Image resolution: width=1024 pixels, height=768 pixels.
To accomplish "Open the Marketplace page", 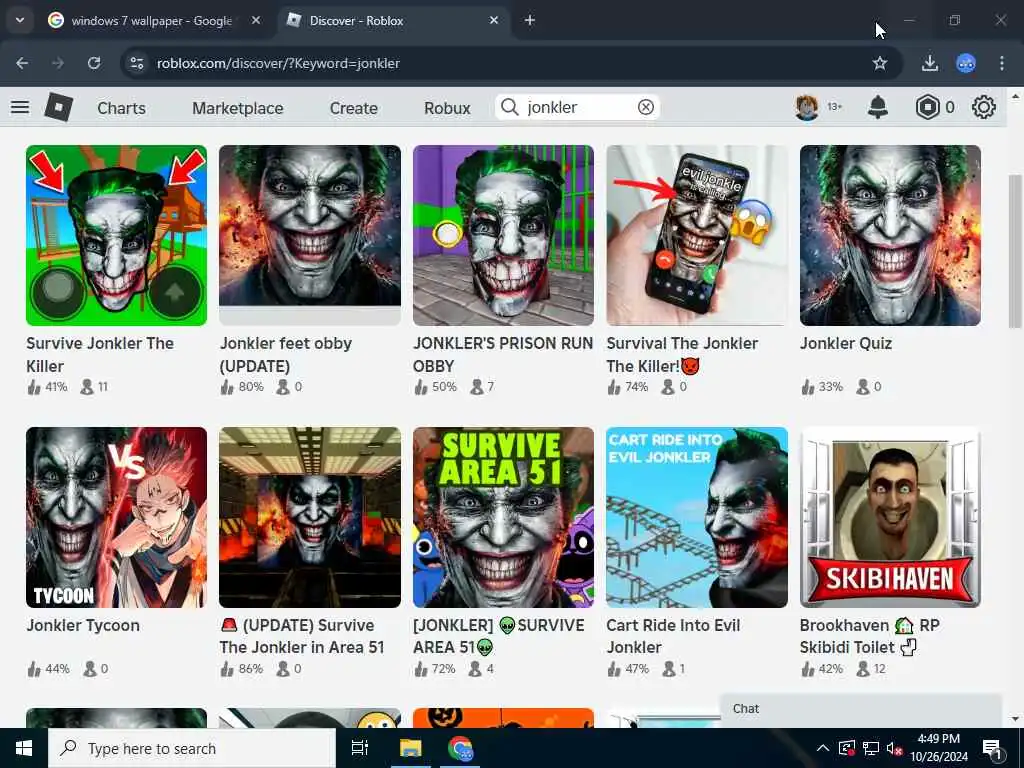I will [238, 108].
